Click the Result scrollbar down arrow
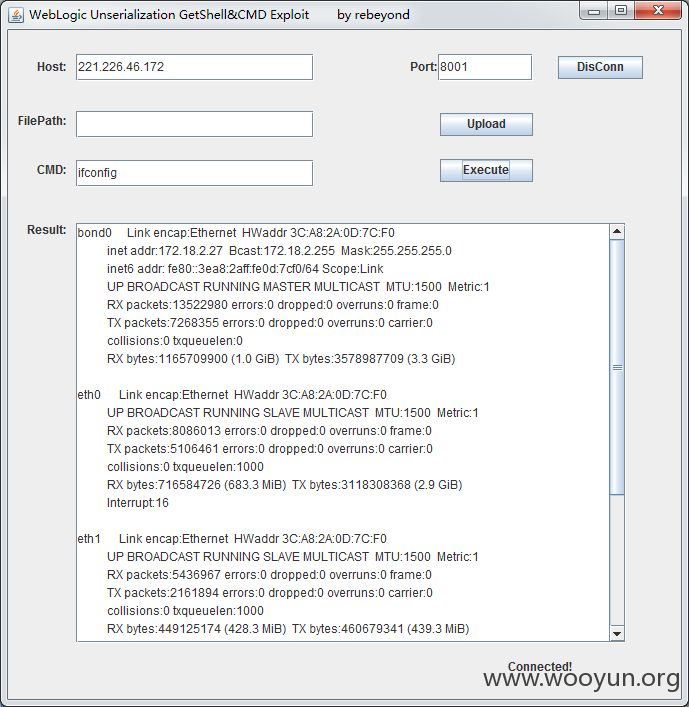Viewport: 689px width, 707px height. click(617, 634)
